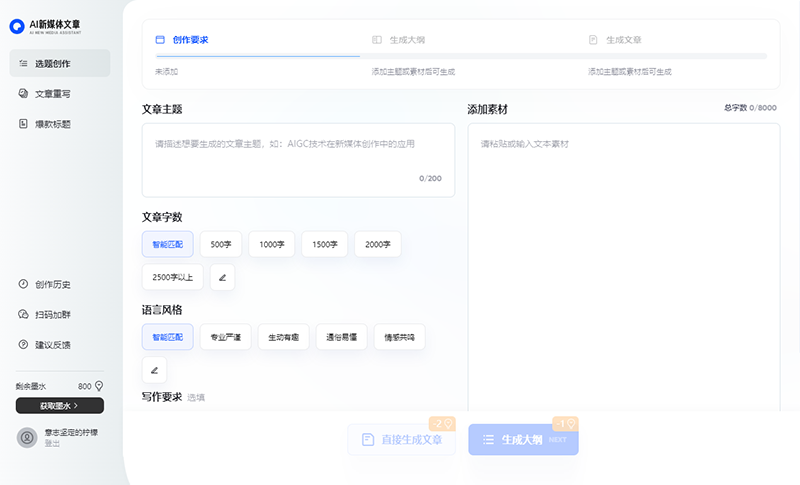Click the 建议反馈 question icon
800x485 pixels.
[23, 344]
